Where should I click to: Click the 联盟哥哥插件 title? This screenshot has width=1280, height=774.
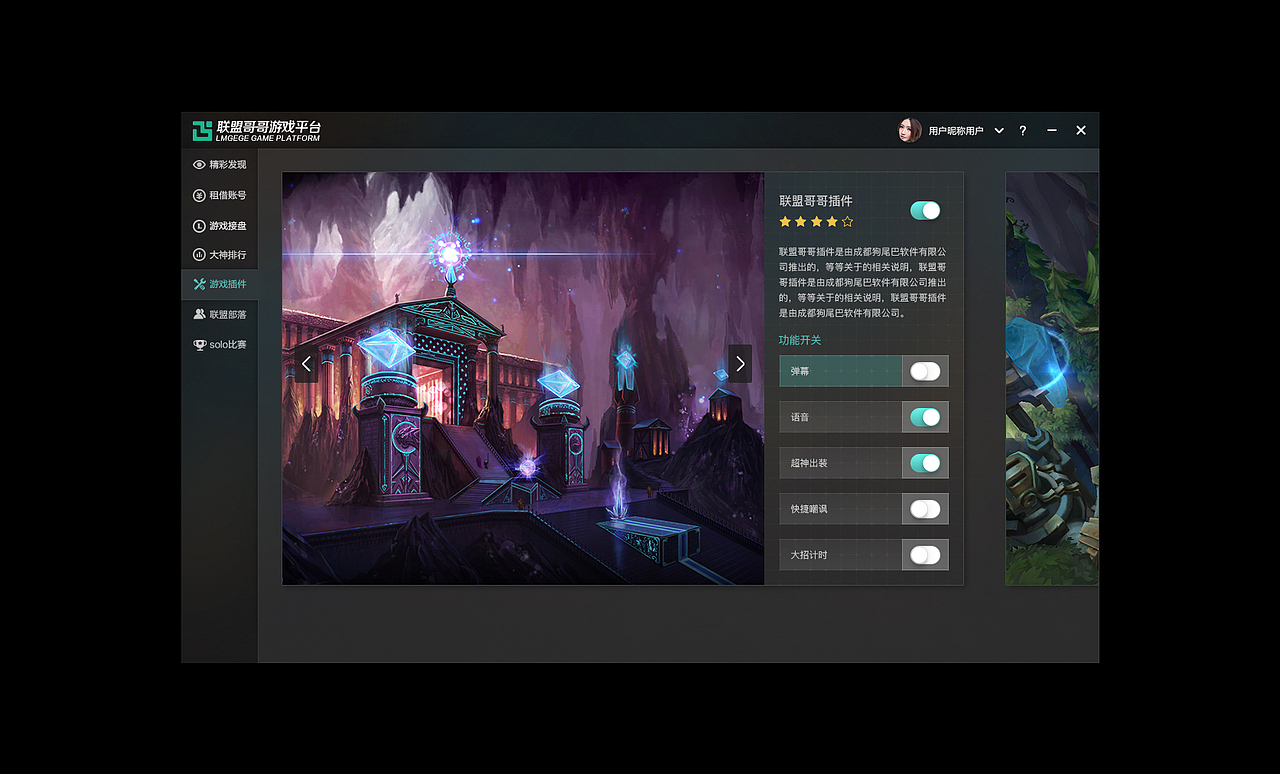click(816, 201)
